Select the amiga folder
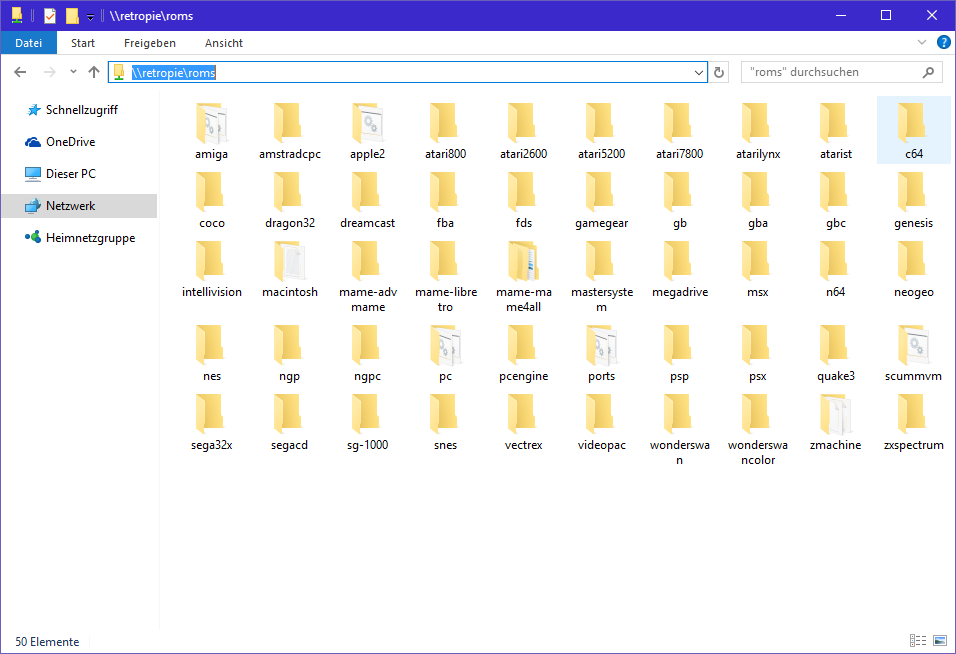The width and height of the screenshot is (956, 654). pos(212,131)
